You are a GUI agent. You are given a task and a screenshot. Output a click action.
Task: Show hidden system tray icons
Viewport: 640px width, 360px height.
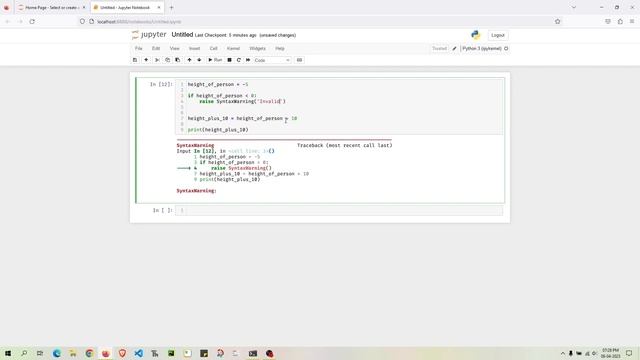(x=562, y=353)
